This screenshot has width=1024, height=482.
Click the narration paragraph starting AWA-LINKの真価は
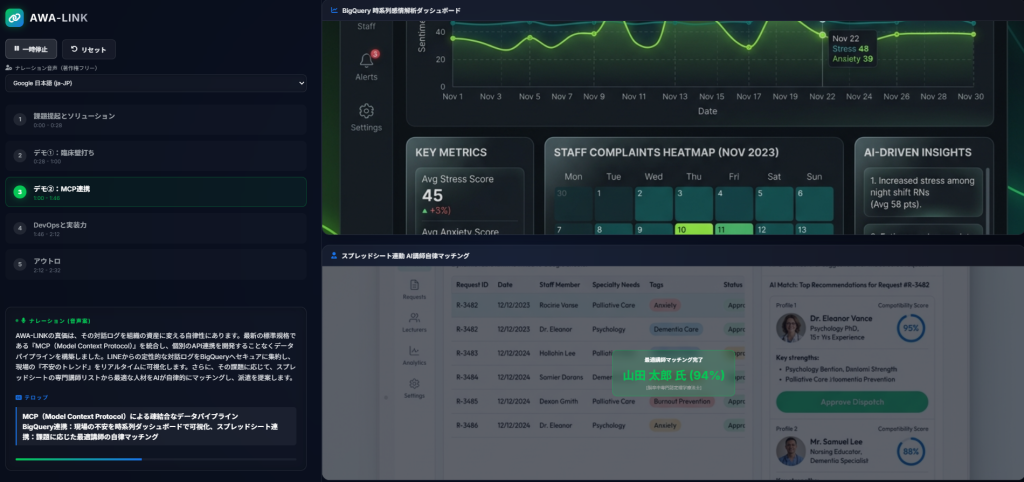point(155,357)
